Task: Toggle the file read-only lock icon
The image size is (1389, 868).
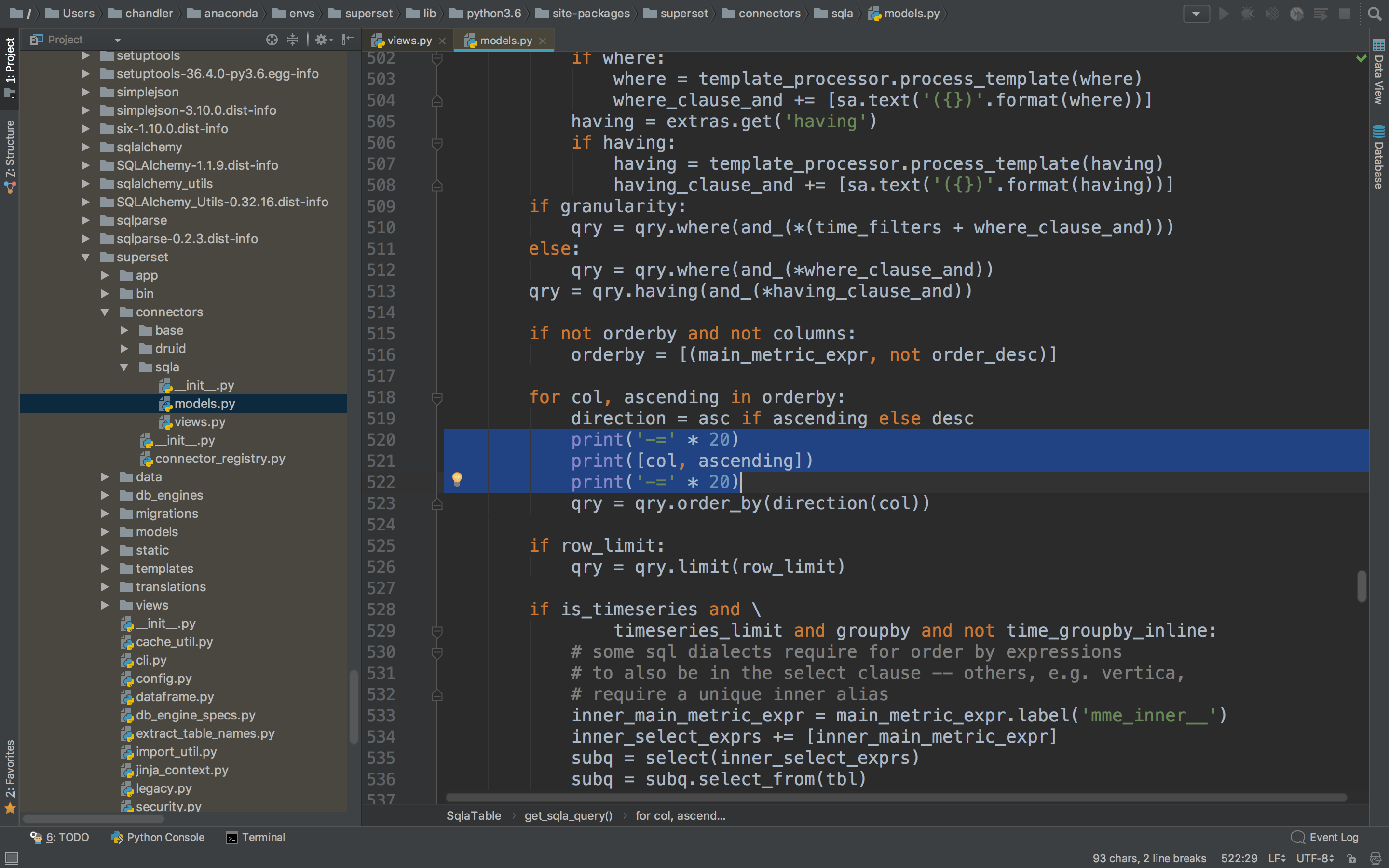Action: click(x=1352, y=858)
